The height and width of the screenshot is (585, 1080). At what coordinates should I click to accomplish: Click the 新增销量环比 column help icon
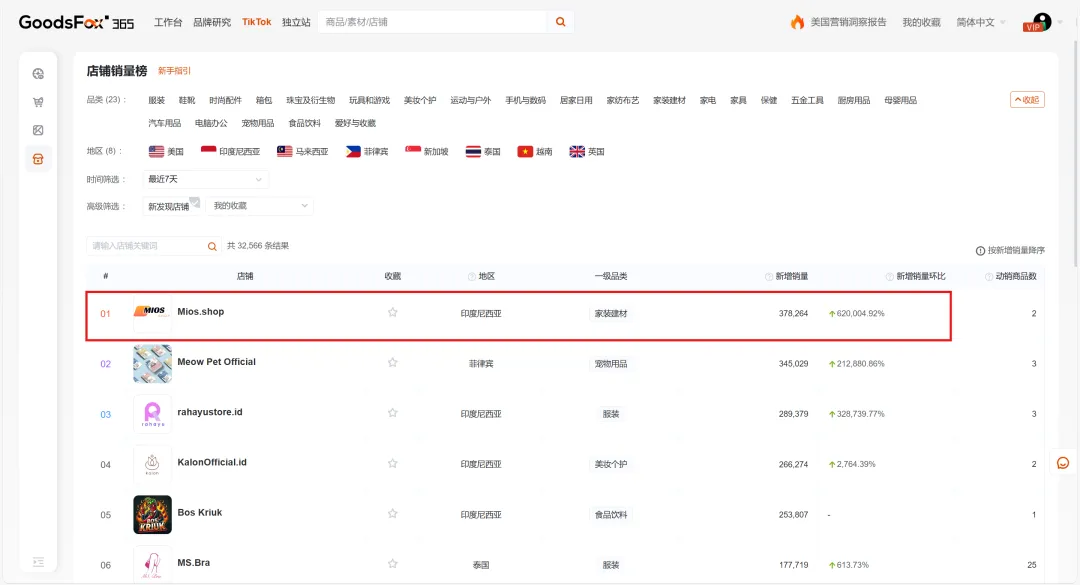pos(889,276)
